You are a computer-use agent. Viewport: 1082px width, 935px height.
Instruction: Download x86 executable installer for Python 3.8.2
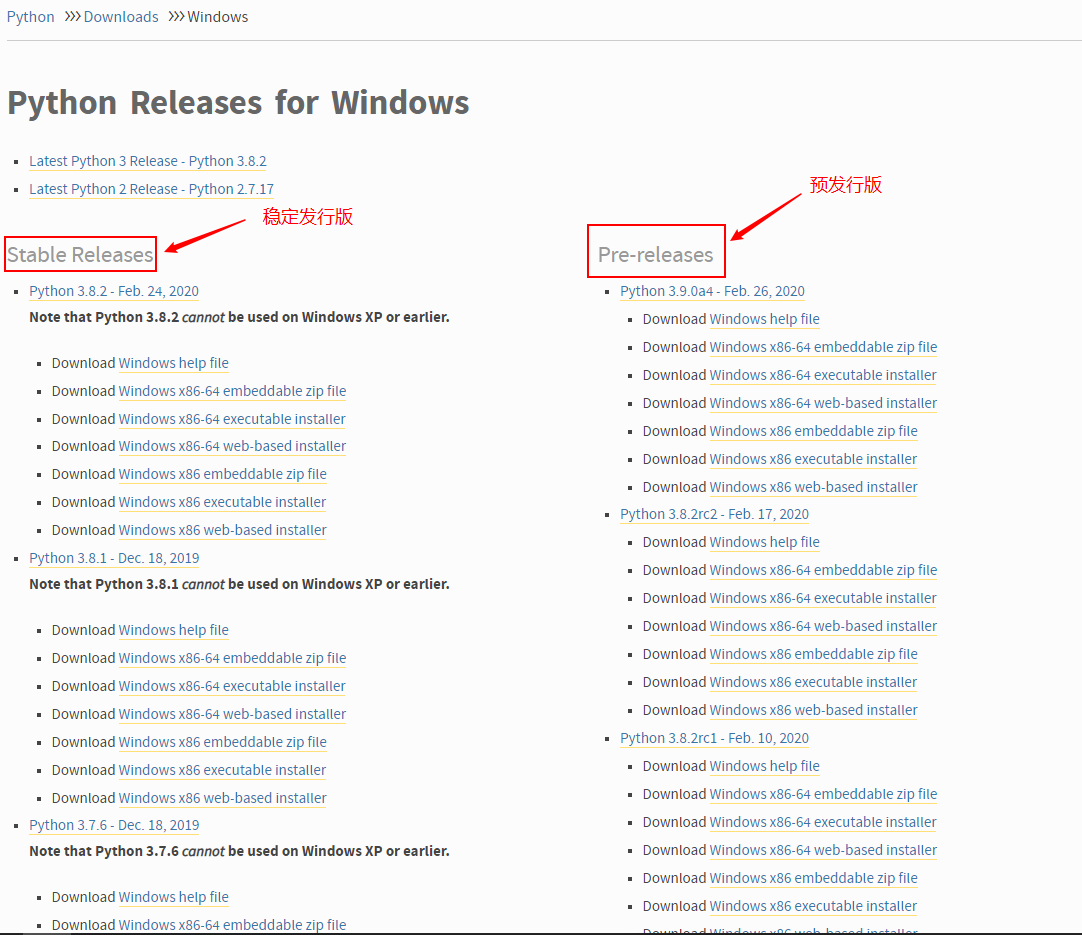click(222, 502)
